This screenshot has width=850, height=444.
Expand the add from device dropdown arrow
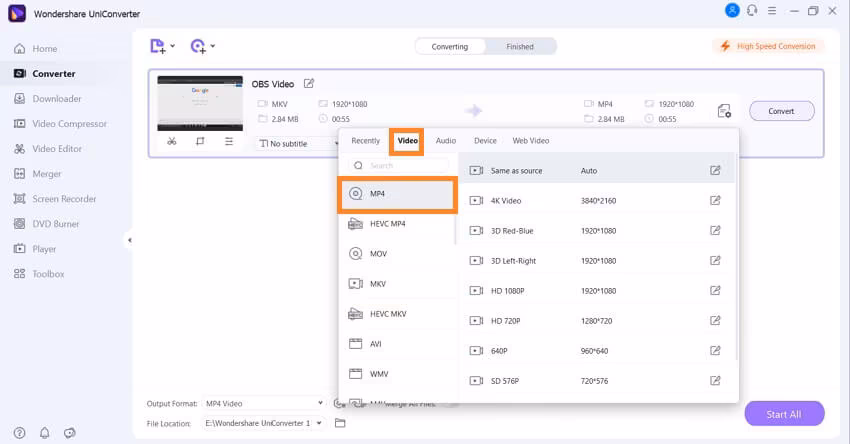coord(212,46)
